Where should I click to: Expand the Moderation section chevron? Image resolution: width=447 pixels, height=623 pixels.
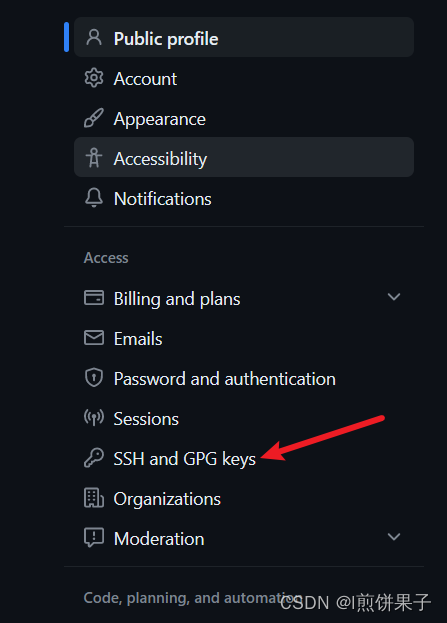(394, 537)
